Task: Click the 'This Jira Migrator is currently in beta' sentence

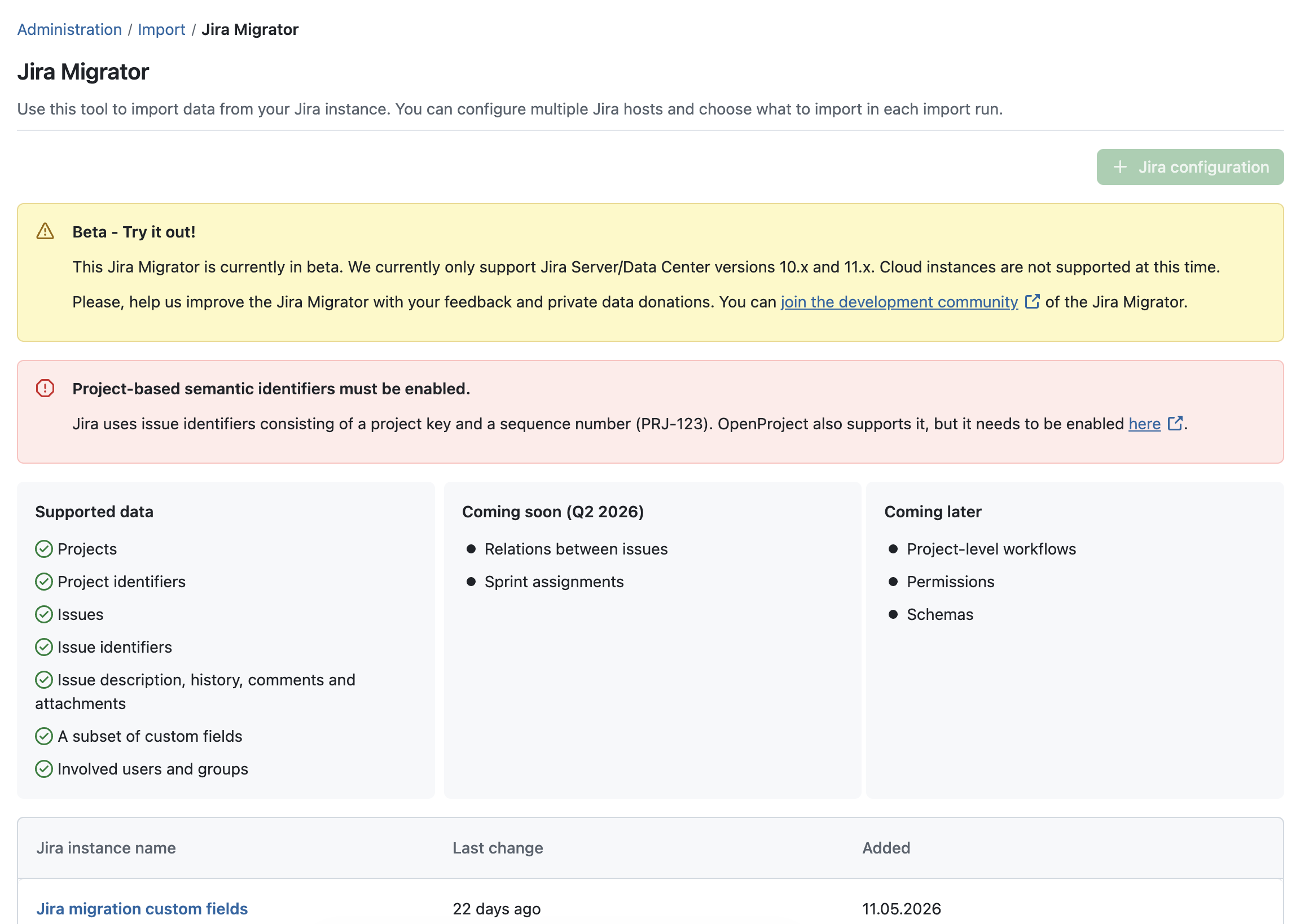Action: [x=646, y=267]
